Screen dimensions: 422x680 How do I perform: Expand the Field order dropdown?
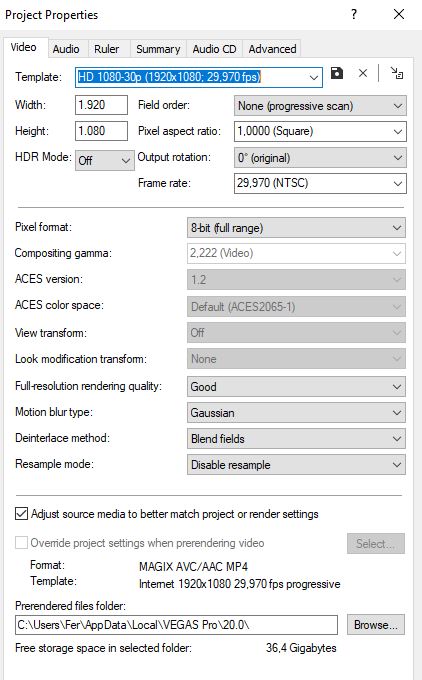320,106
